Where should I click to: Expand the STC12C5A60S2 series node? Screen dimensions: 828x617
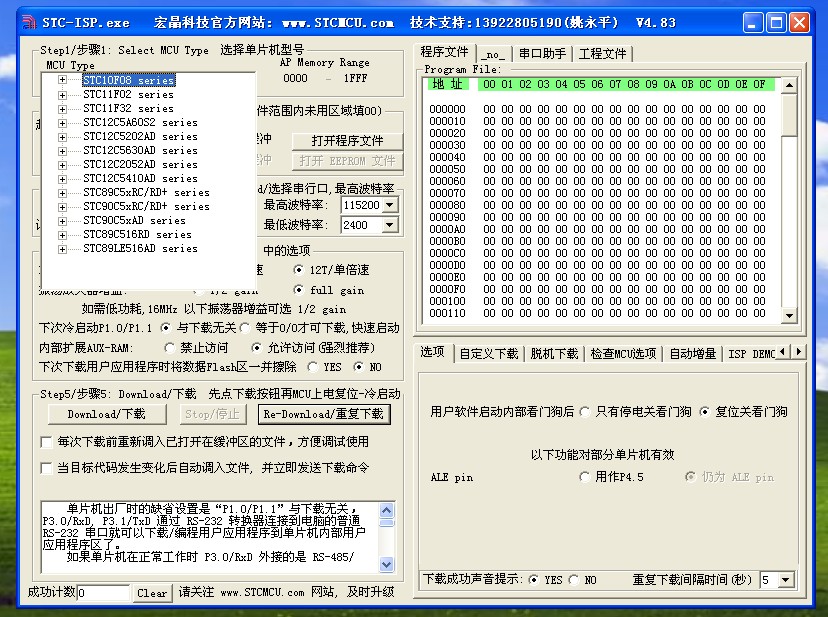[62, 123]
